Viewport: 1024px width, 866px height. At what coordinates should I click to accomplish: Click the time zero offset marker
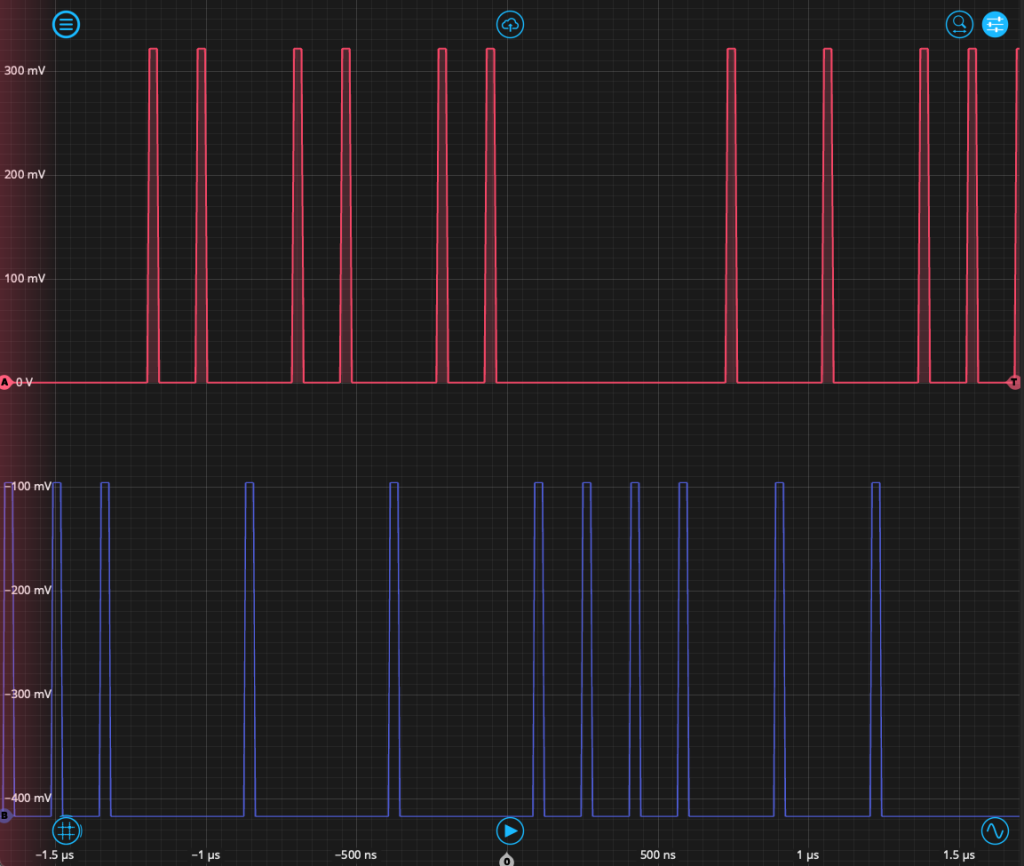point(507,860)
